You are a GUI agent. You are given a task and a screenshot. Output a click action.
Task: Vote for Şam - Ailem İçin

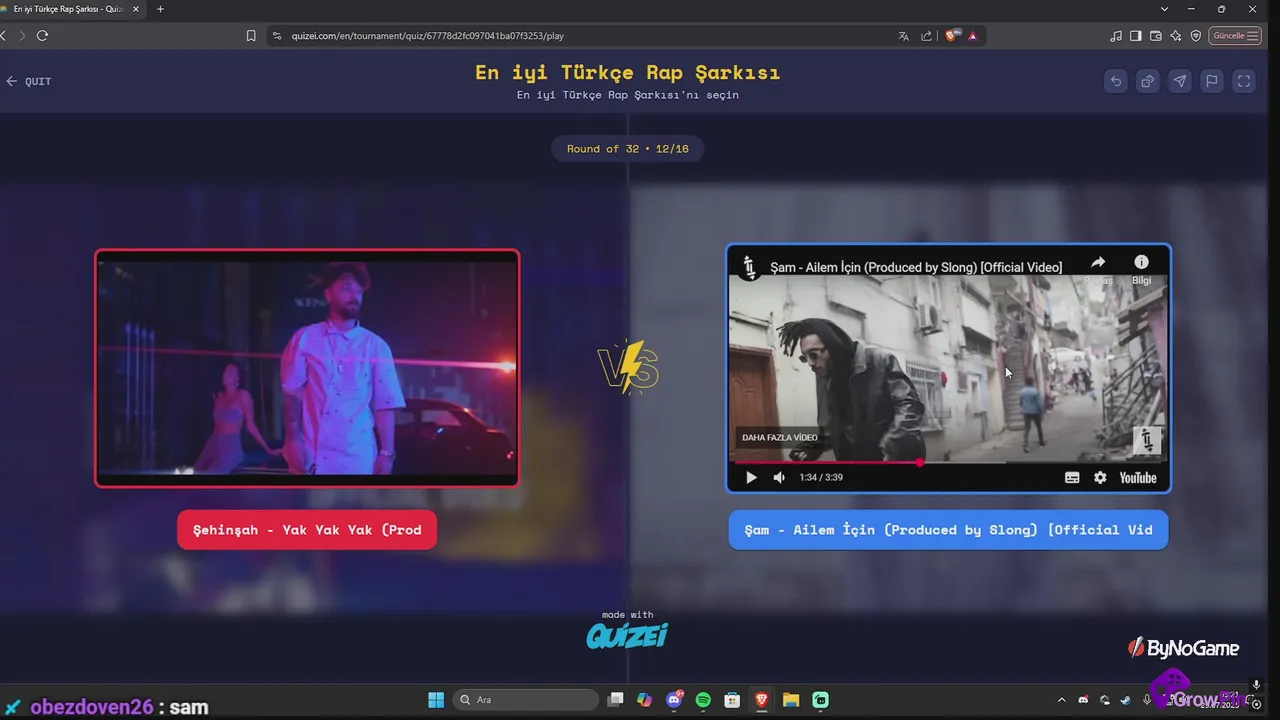948,530
